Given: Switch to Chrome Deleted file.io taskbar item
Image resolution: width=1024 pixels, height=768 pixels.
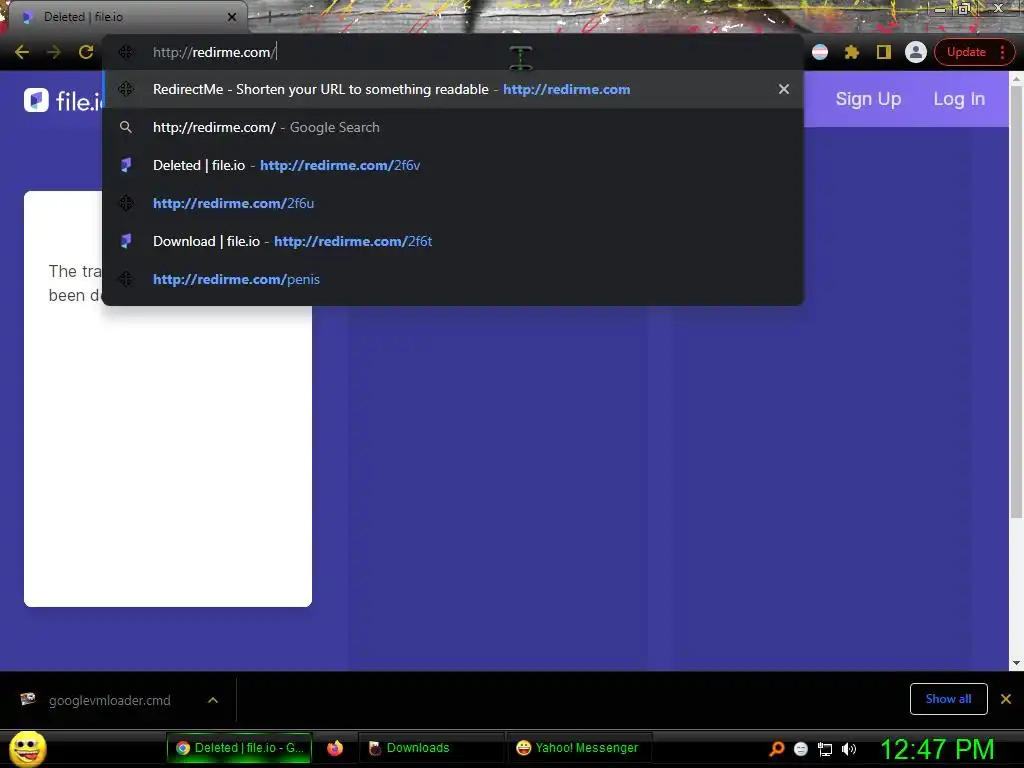Looking at the screenshot, I should (x=239, y=748).
